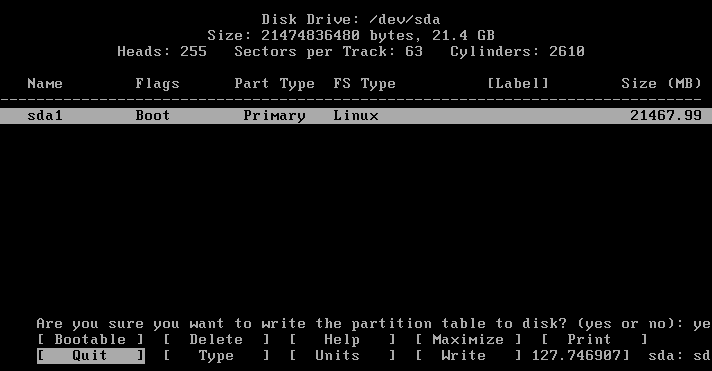Click the 'Flags' column header

pyautogui.click(x=157, y=84)
